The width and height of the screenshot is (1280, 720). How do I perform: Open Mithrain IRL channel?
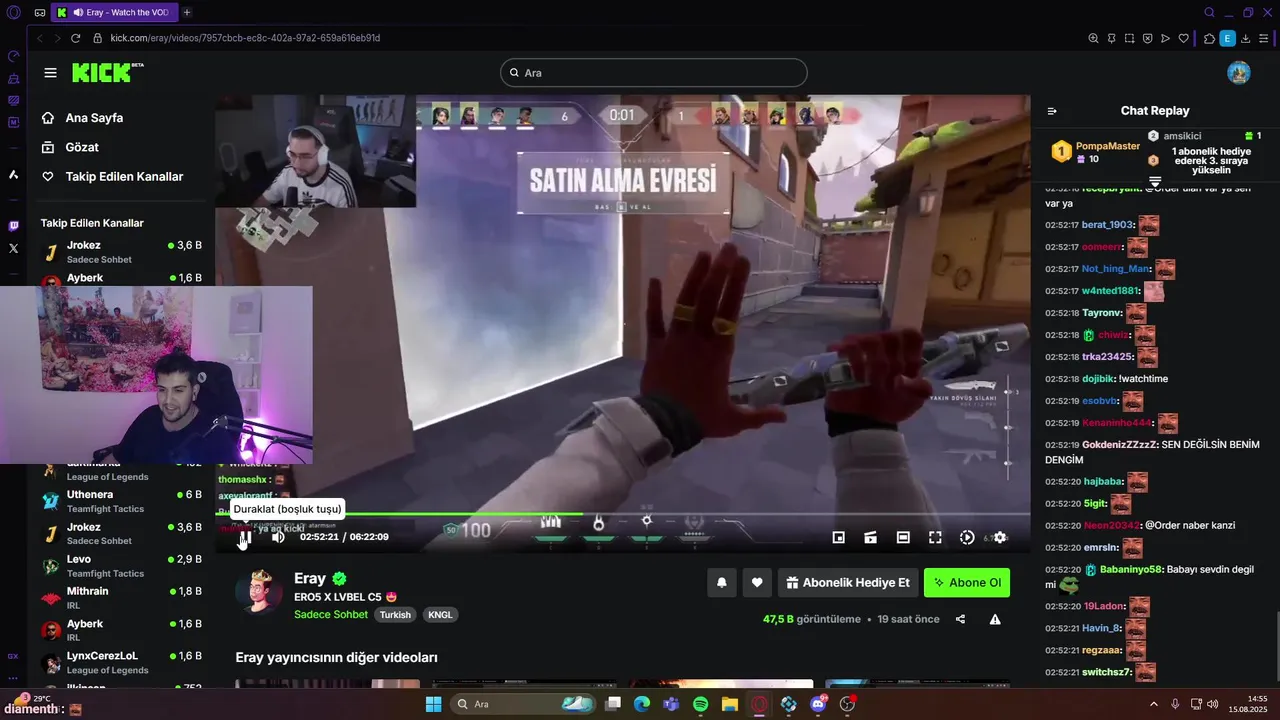click(x=120, y=598)
